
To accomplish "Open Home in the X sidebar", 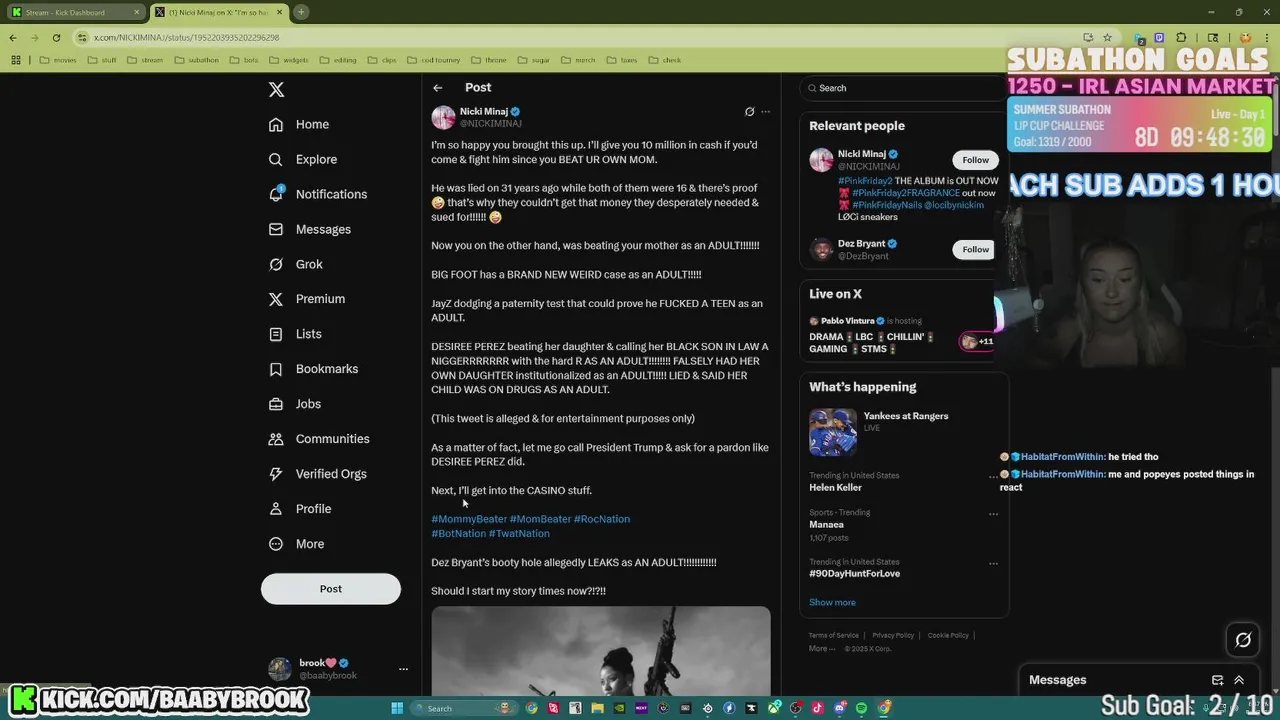I will pos(299,124).
